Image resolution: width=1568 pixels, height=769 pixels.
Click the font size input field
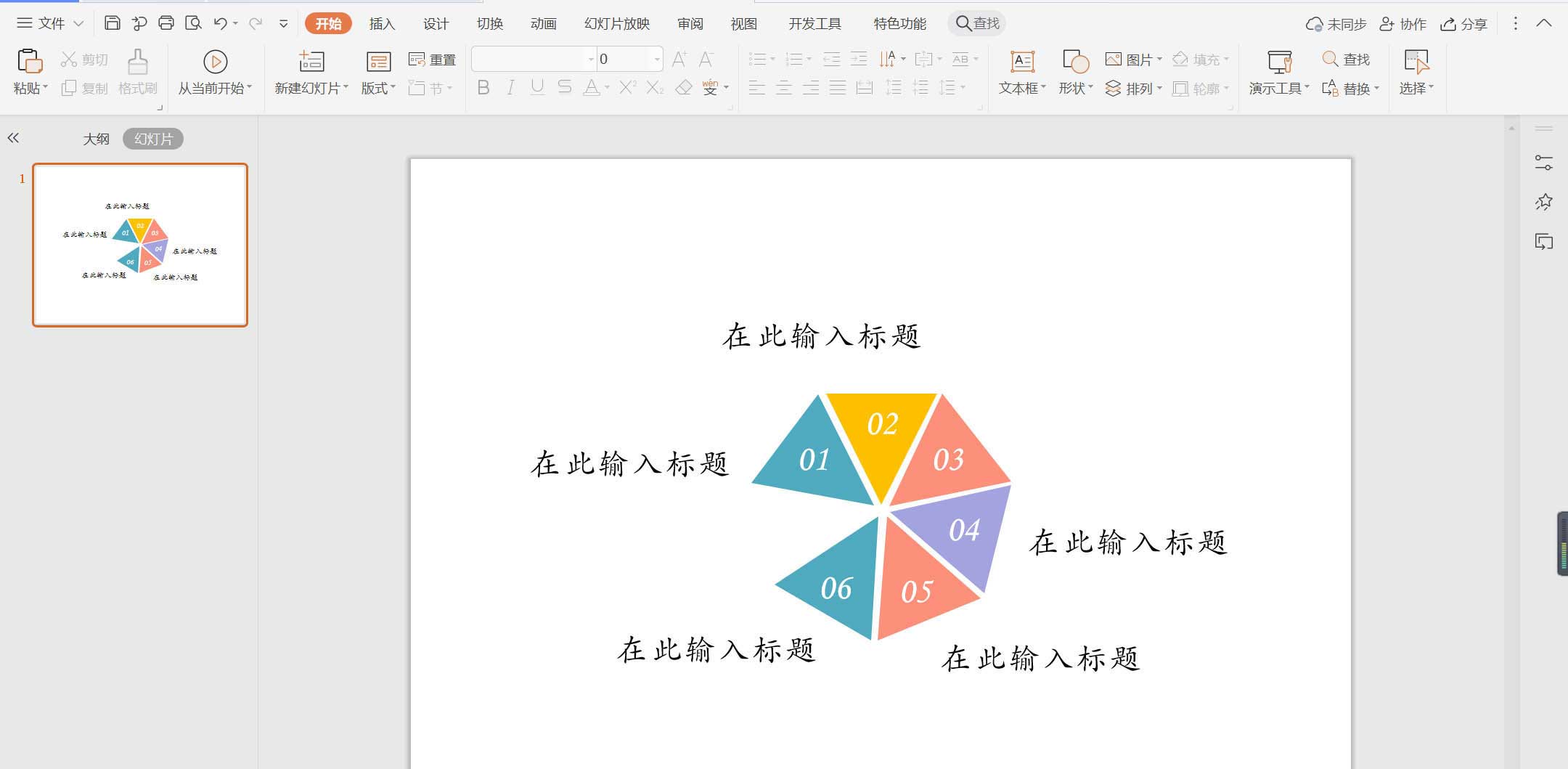pyautogui.click(x=623, y=59)
